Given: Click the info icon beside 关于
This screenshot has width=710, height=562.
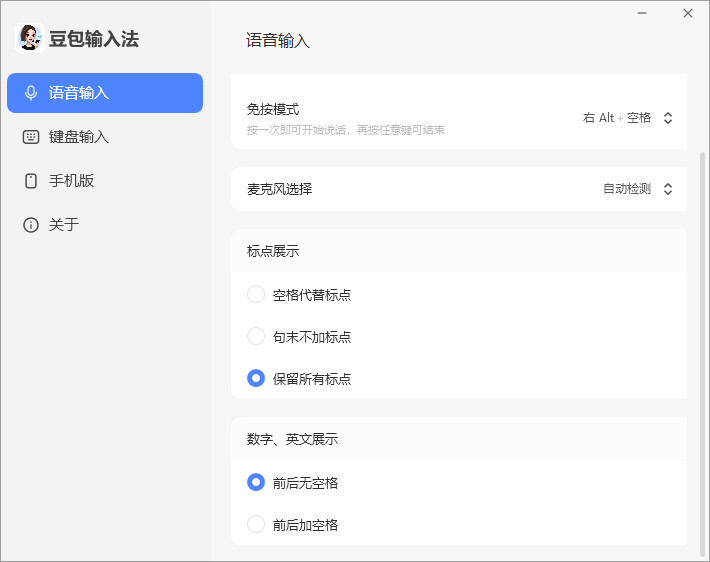Looking at the screenshot, I should pos(31,225).
